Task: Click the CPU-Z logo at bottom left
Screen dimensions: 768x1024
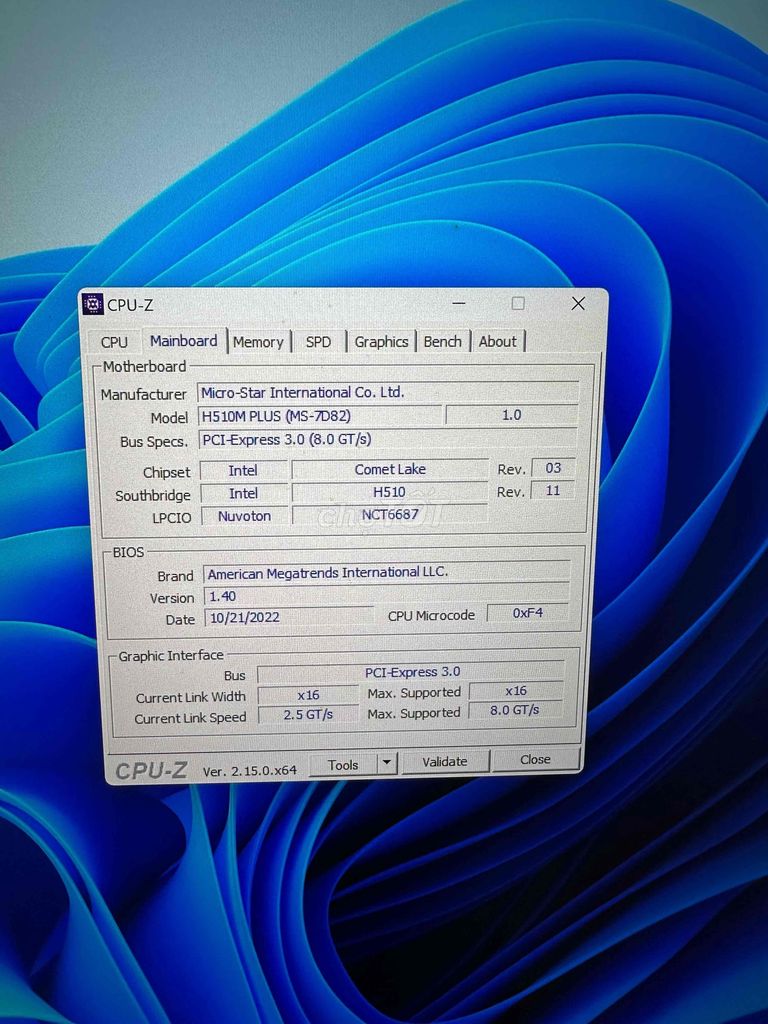Action: pos(151,771)
